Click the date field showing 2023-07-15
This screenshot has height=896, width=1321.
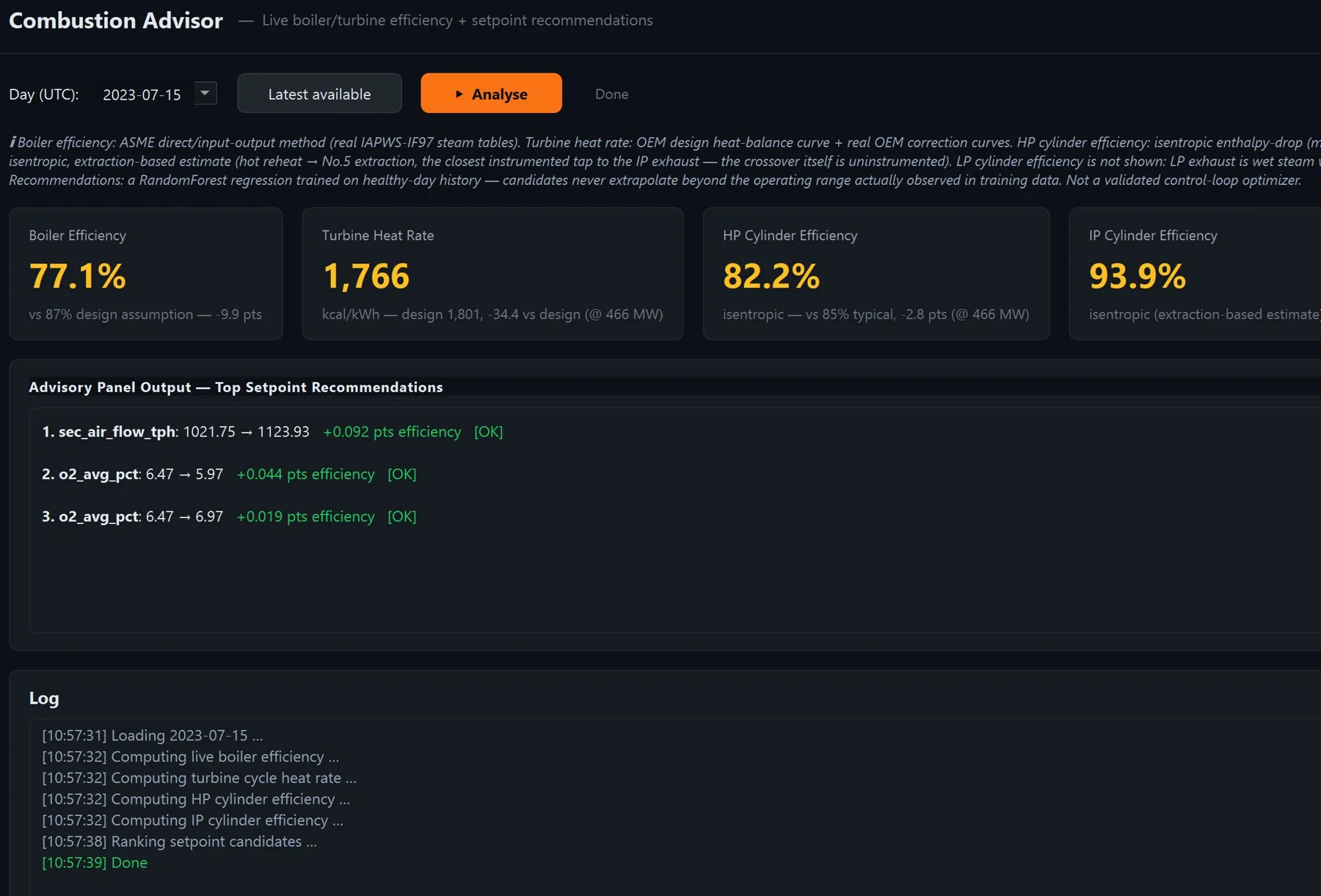142,95
